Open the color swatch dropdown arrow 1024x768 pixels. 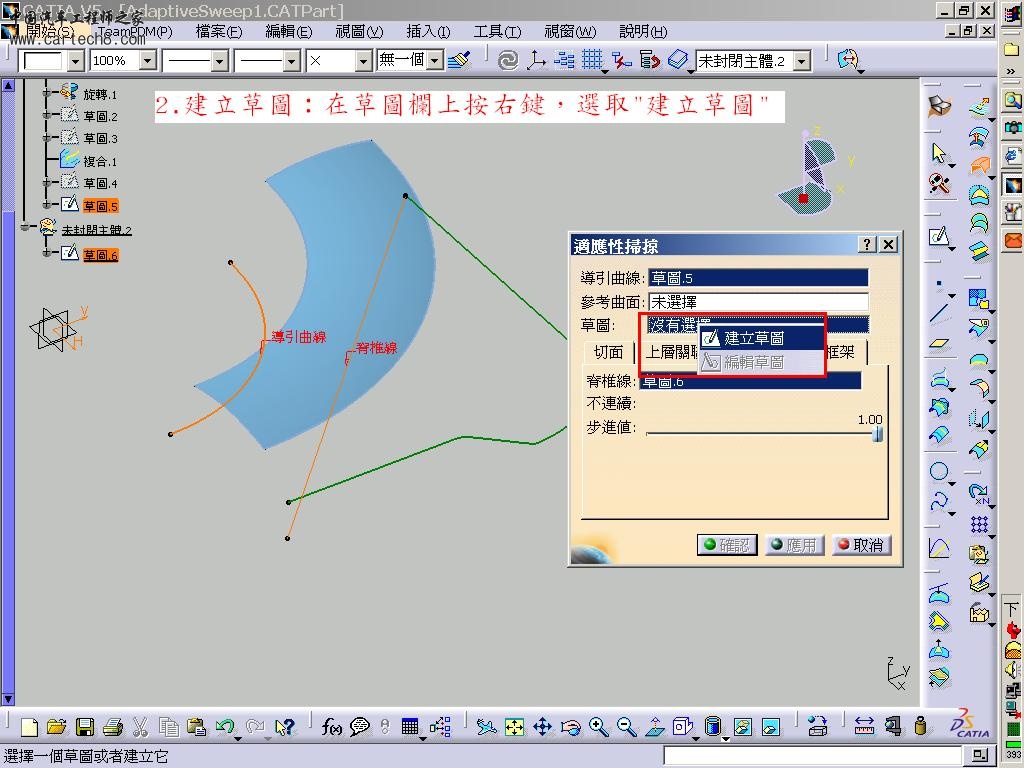[x=76, y=61]
